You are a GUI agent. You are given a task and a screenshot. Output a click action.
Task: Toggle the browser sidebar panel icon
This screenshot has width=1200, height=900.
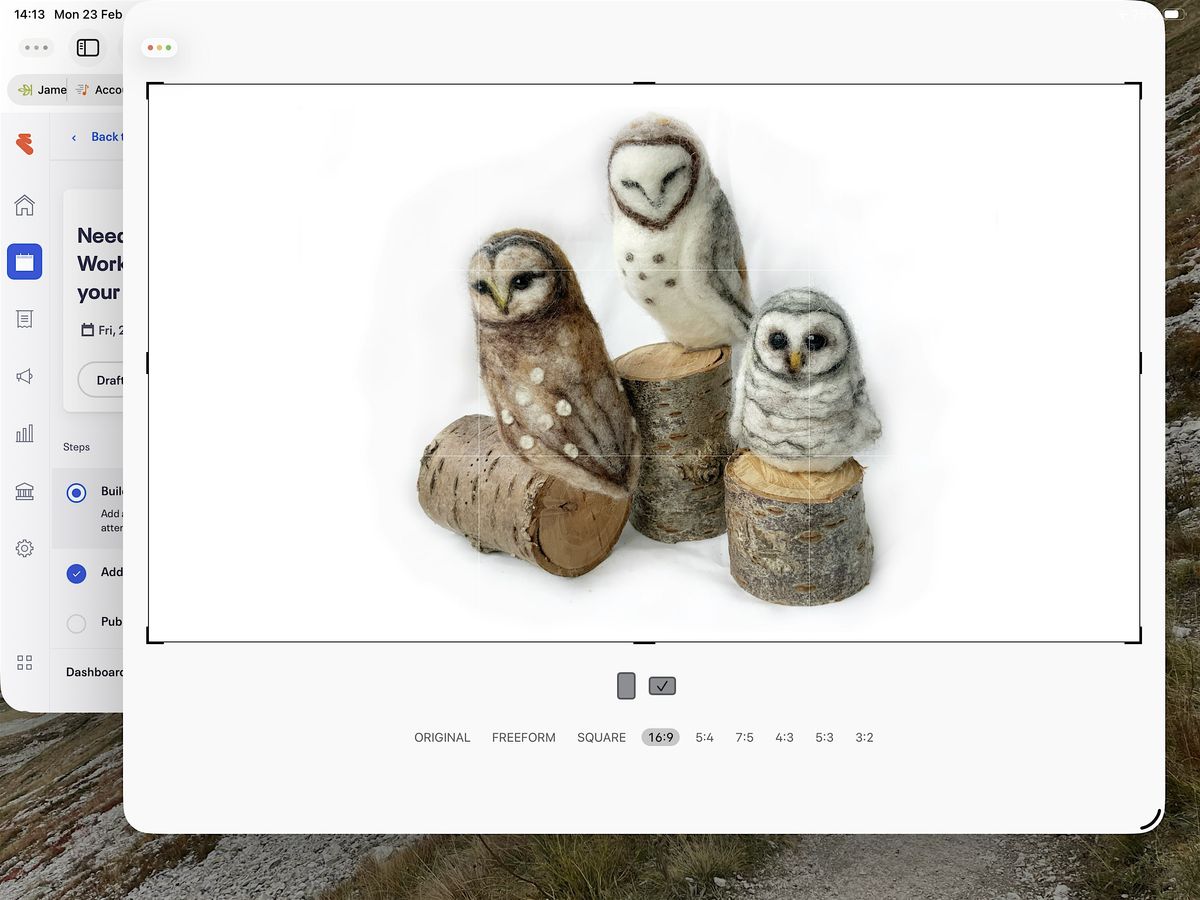(x=88, y=48)
